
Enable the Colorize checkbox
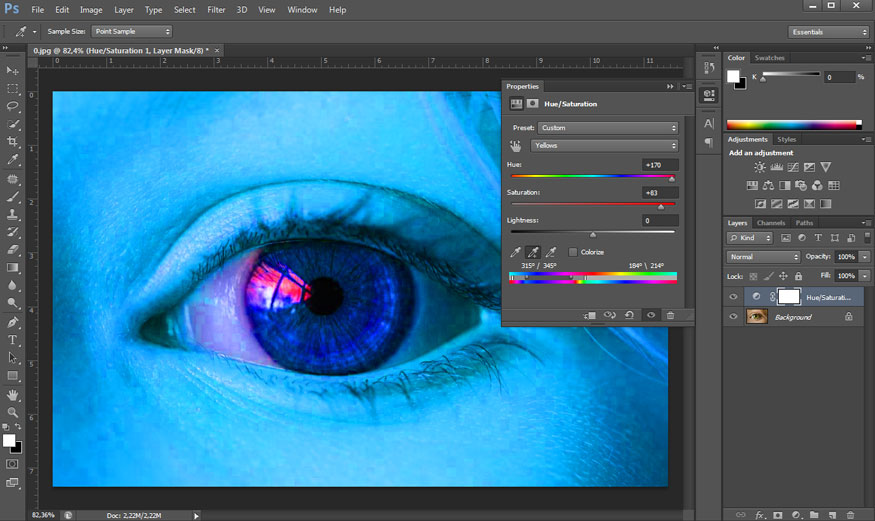click(x=573, y=252)
